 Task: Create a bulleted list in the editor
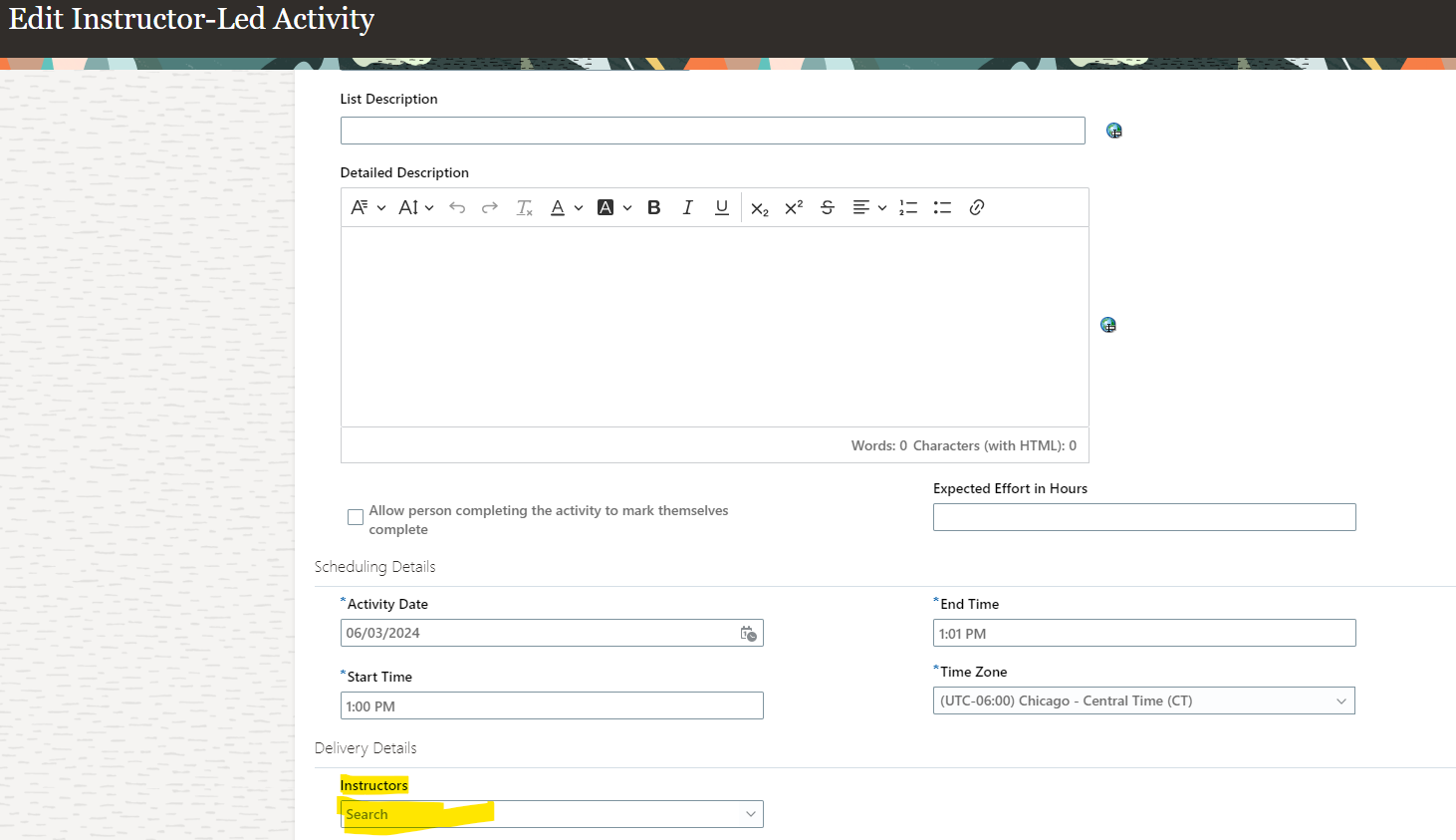(942, 207)
